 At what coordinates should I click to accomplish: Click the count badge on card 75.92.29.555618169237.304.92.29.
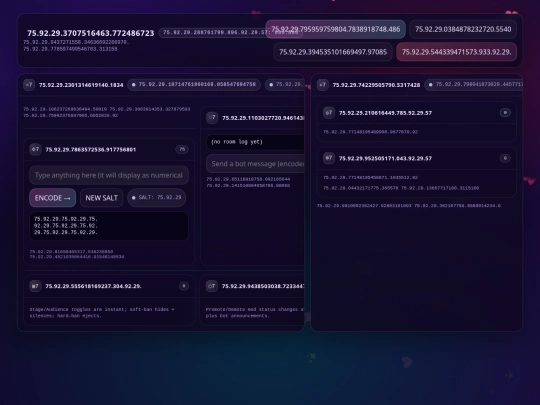(184, 286)
